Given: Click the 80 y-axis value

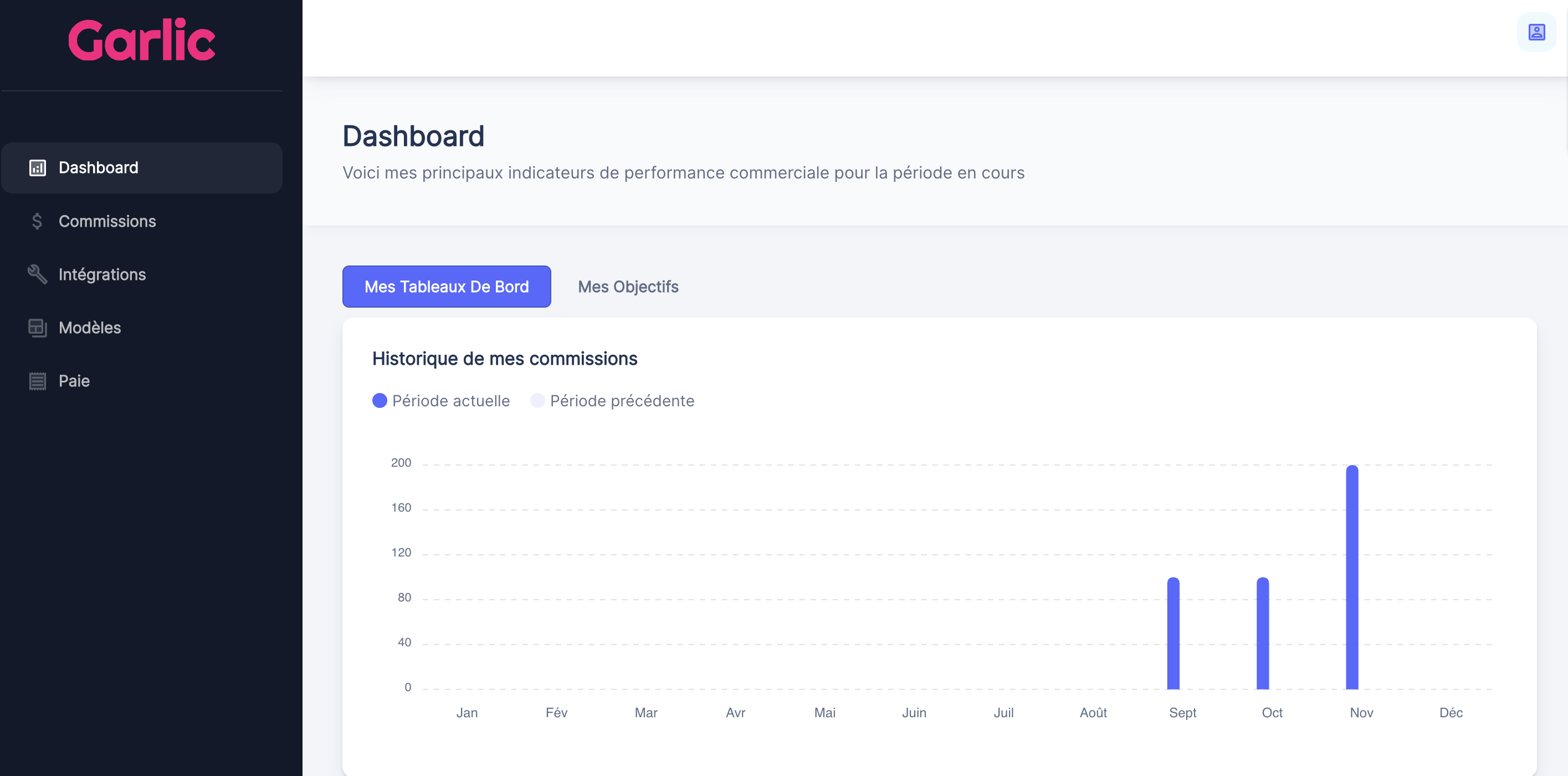Looking at the screenshot, I should tap(404, 597).
